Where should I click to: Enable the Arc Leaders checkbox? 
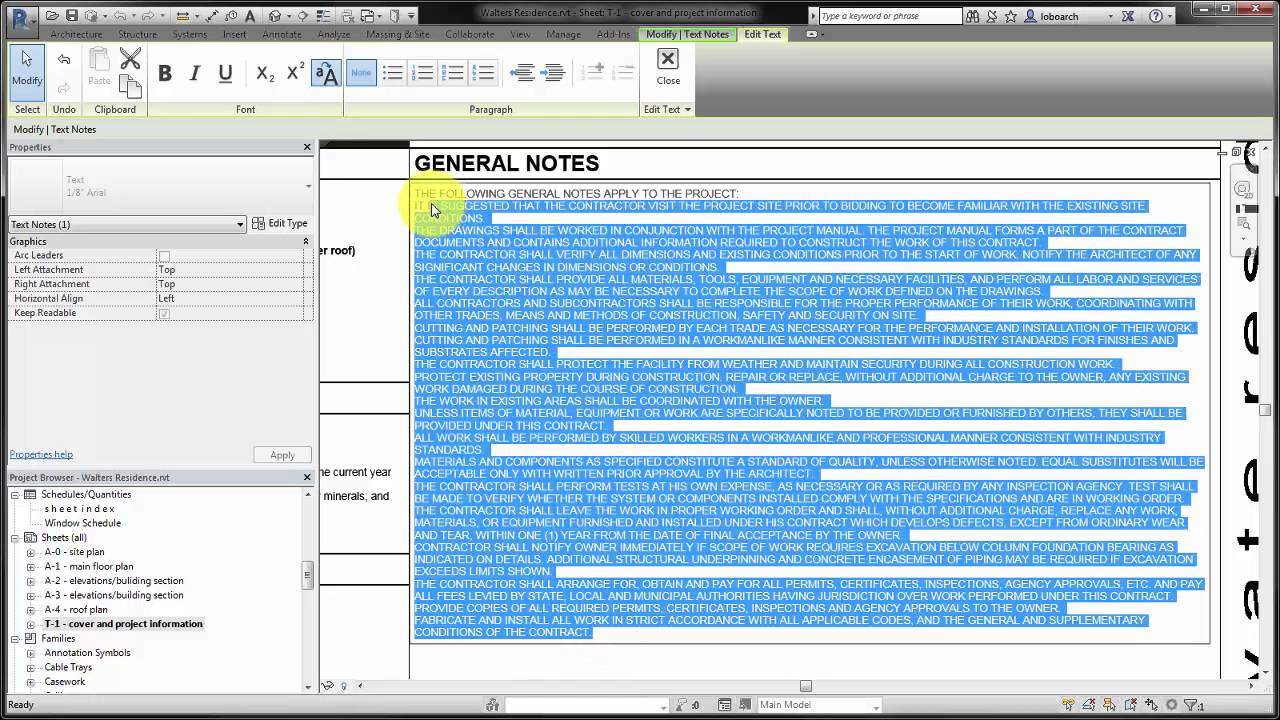[164, 254]
